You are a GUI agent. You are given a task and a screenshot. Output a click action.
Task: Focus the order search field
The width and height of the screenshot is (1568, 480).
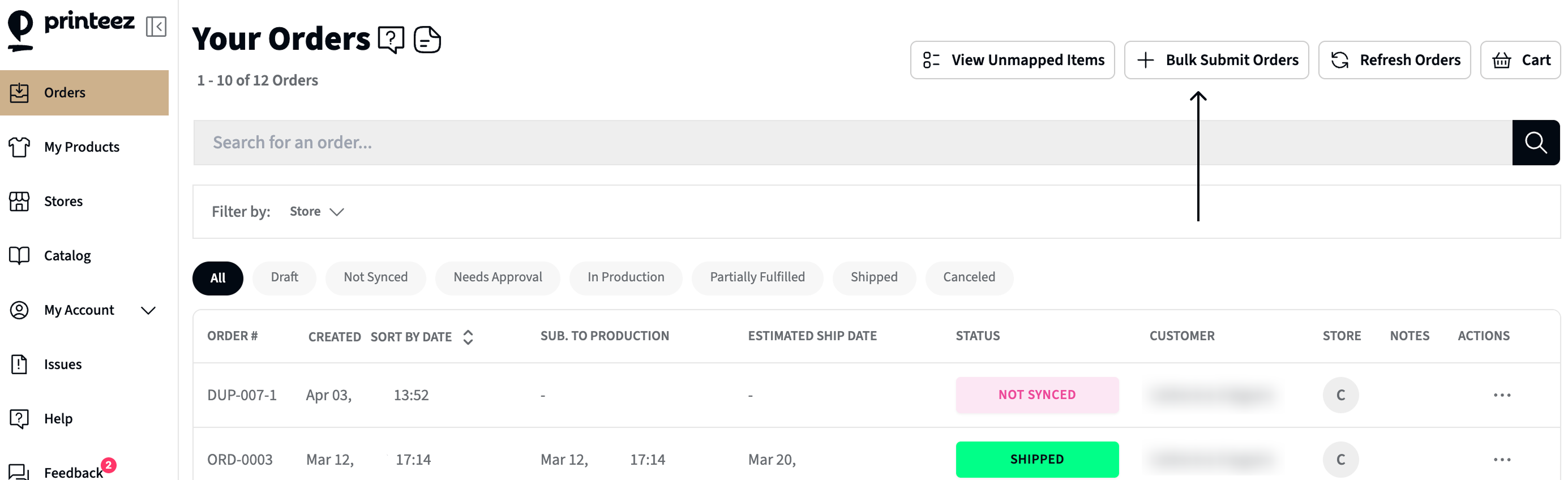click(x=852, y=142)
